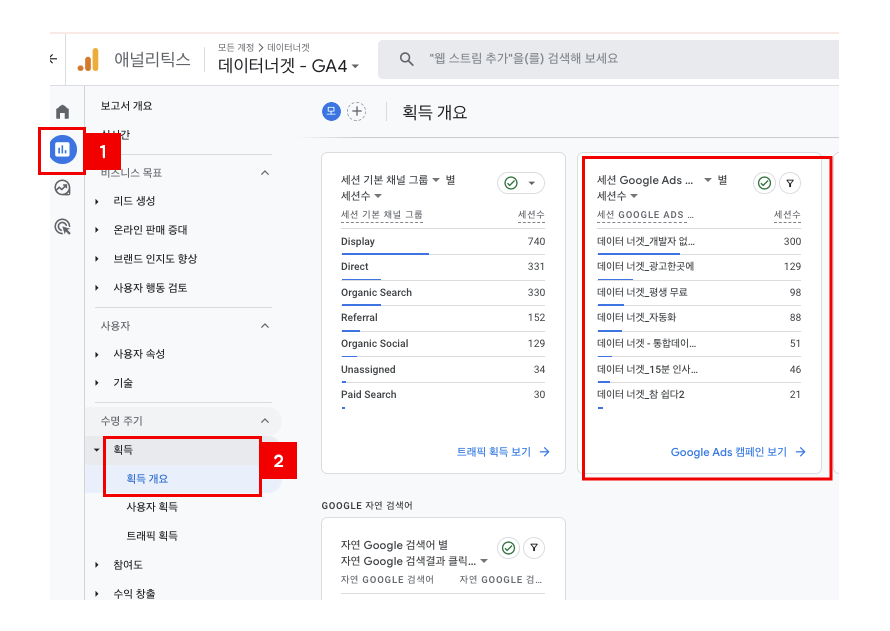Click the 데이터 너겟_자동화 campaign row
This screenshot has height=631, width=890.
[x=699, y=318]
